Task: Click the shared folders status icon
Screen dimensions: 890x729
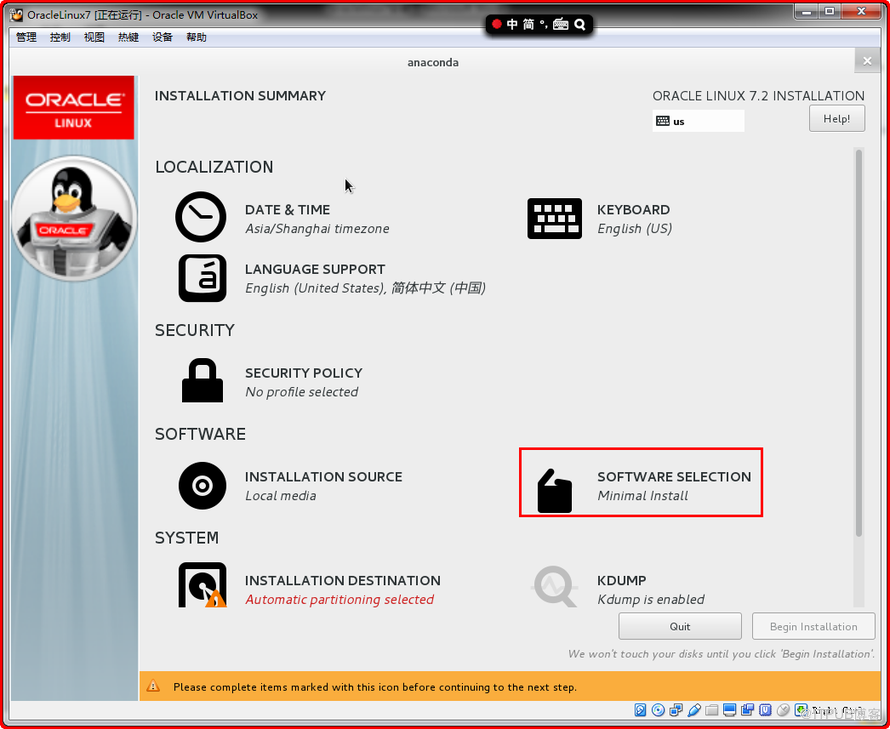Action: [x=712, y=710]
